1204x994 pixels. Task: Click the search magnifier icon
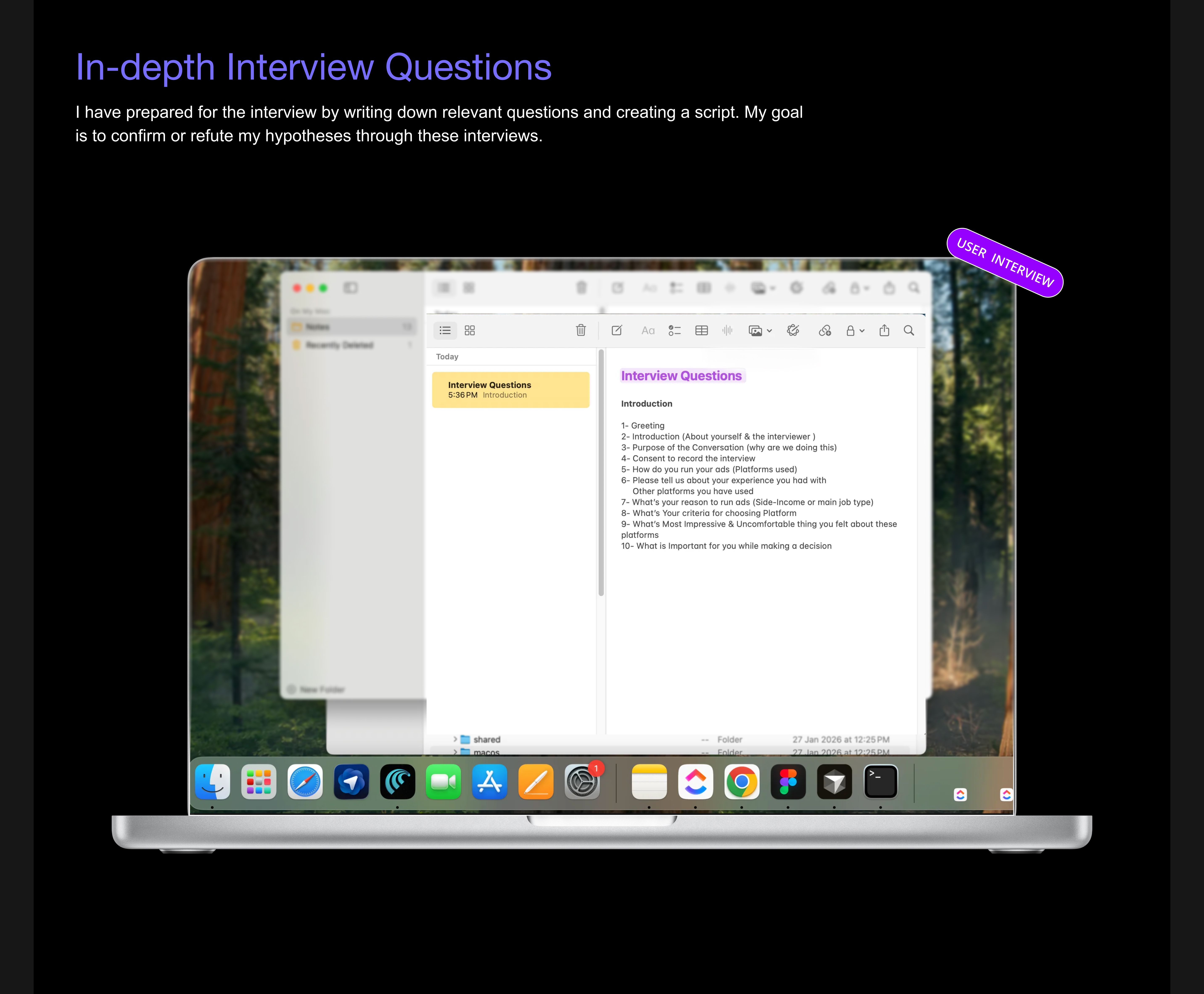[909, 330]
